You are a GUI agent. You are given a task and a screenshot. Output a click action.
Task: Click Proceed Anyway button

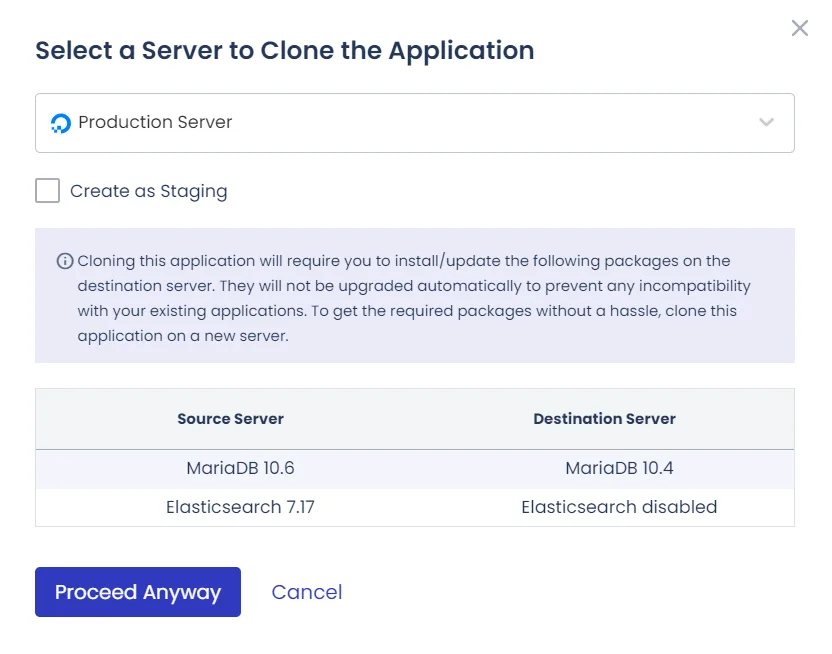pyautogui.click(x=138, y=592)
